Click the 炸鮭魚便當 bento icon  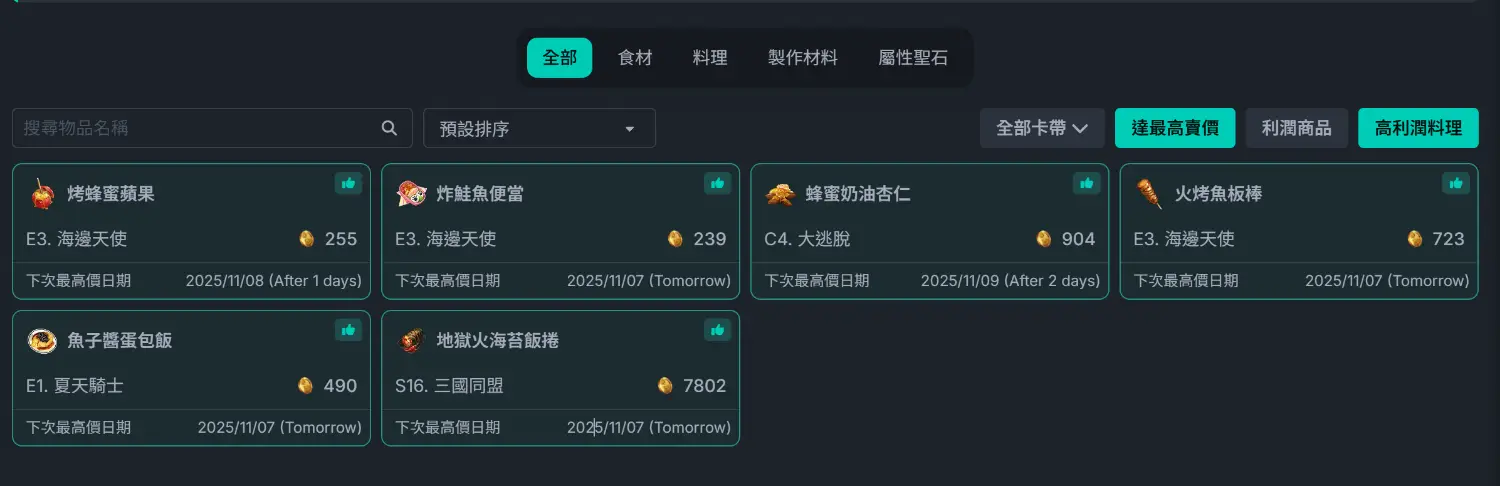click(x=411, y=193)
